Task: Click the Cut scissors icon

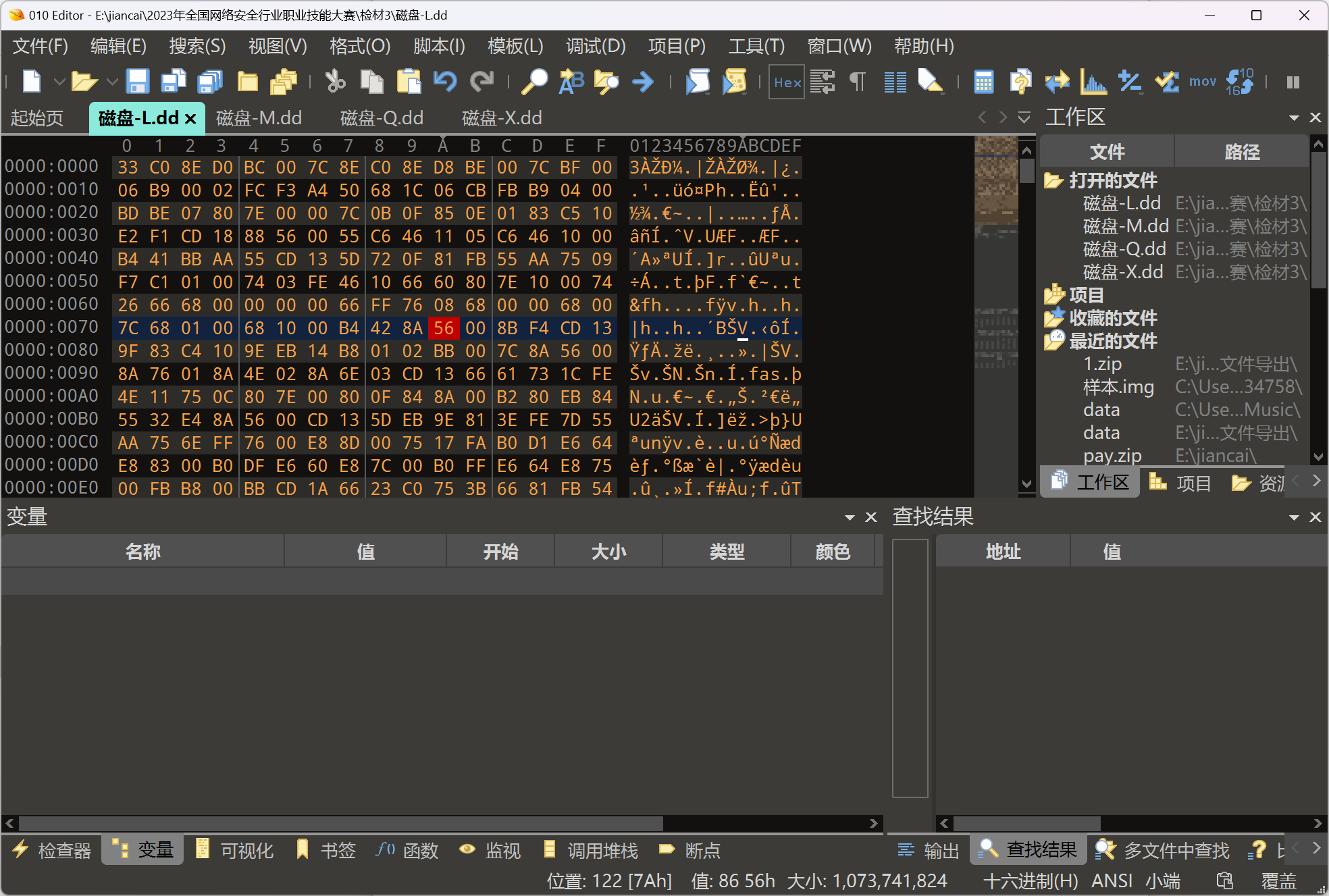Action: (335, 82)
